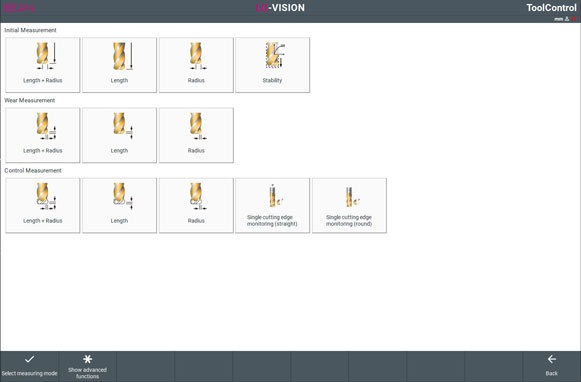Choose Wear Measurement Length tile
This screenshot has width=581, height=382.
pos(119,135)
